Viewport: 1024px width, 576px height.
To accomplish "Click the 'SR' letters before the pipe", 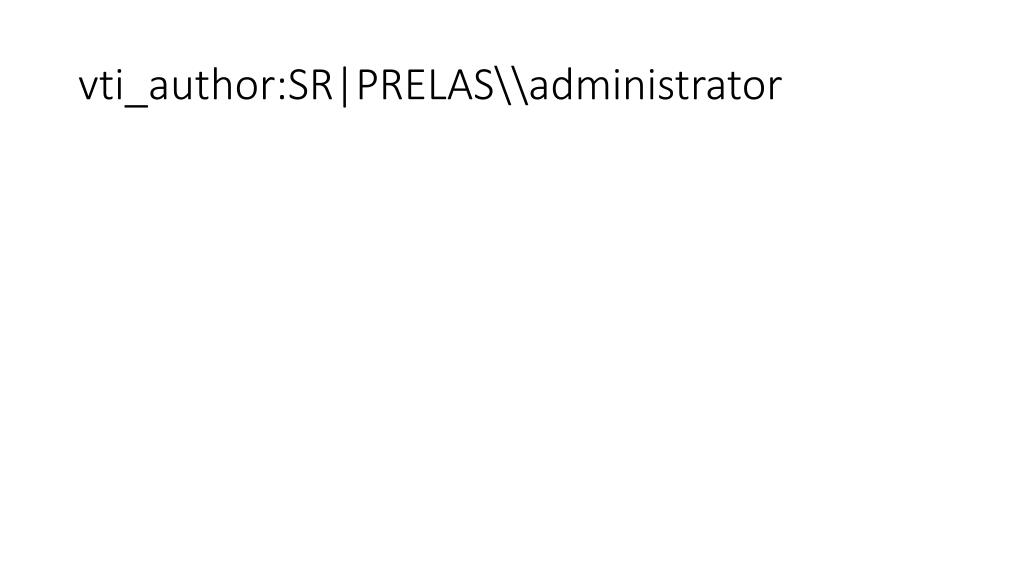I will [x=311, y=85].
